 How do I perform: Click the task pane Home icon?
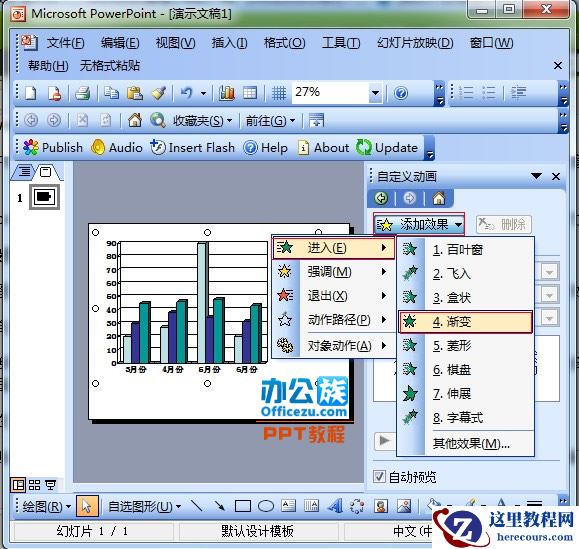coord(439,198)
